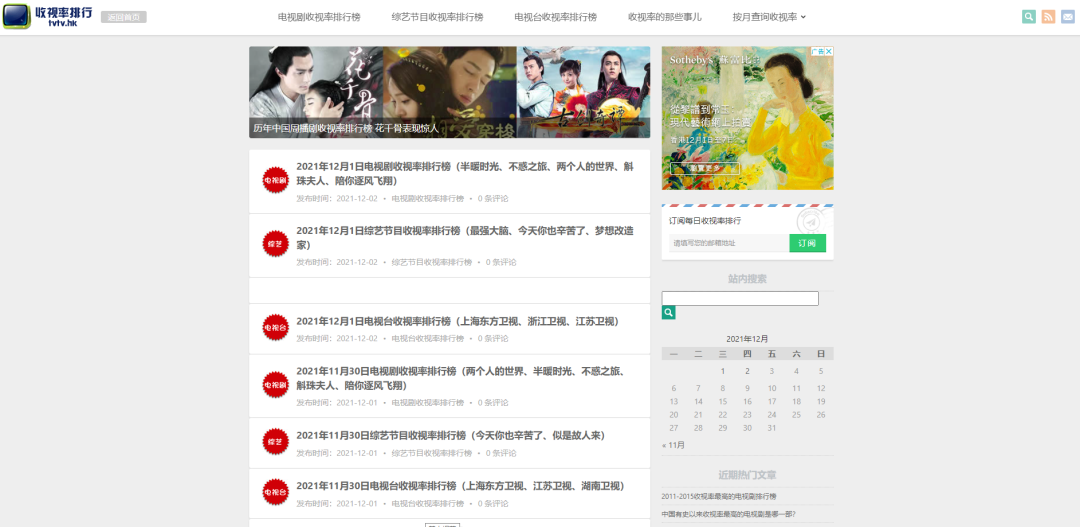
Task: Click the tvtv.hk TV logo
Action: [x=17, y=16]
